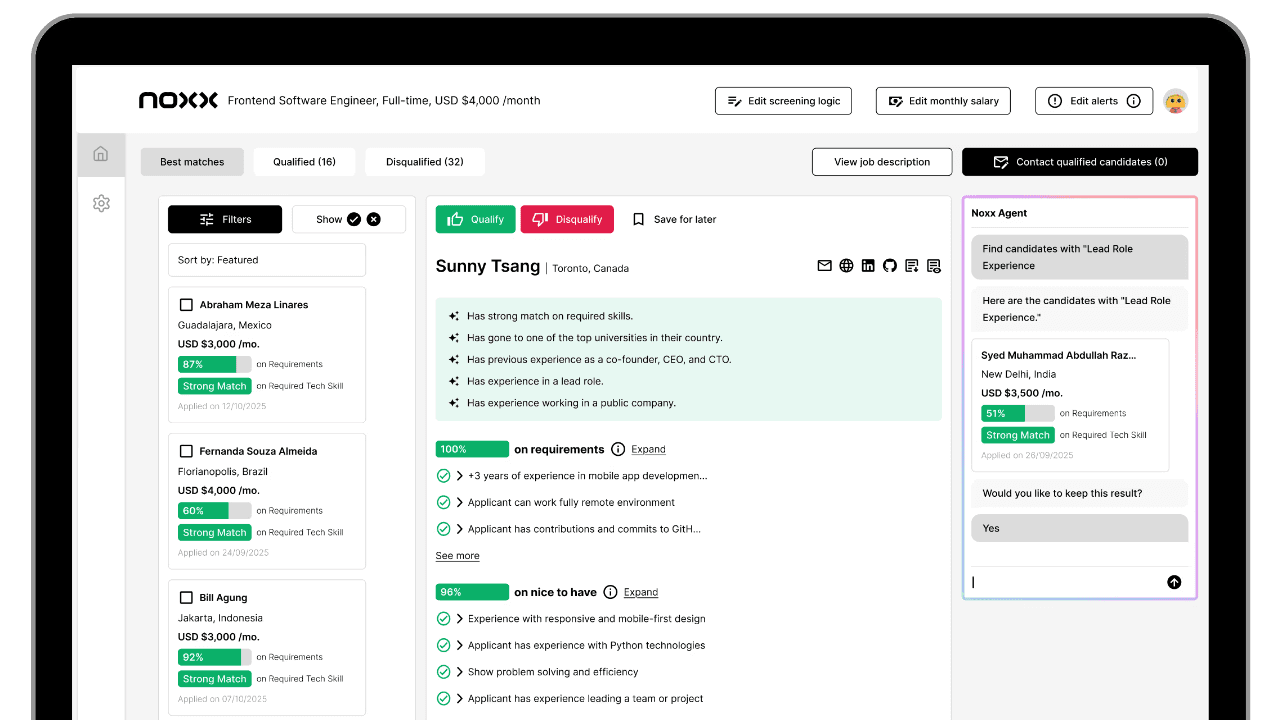Open the Filters button
Screen dimensions: 1280x720
pyautogui.click(x=225, y=219)
